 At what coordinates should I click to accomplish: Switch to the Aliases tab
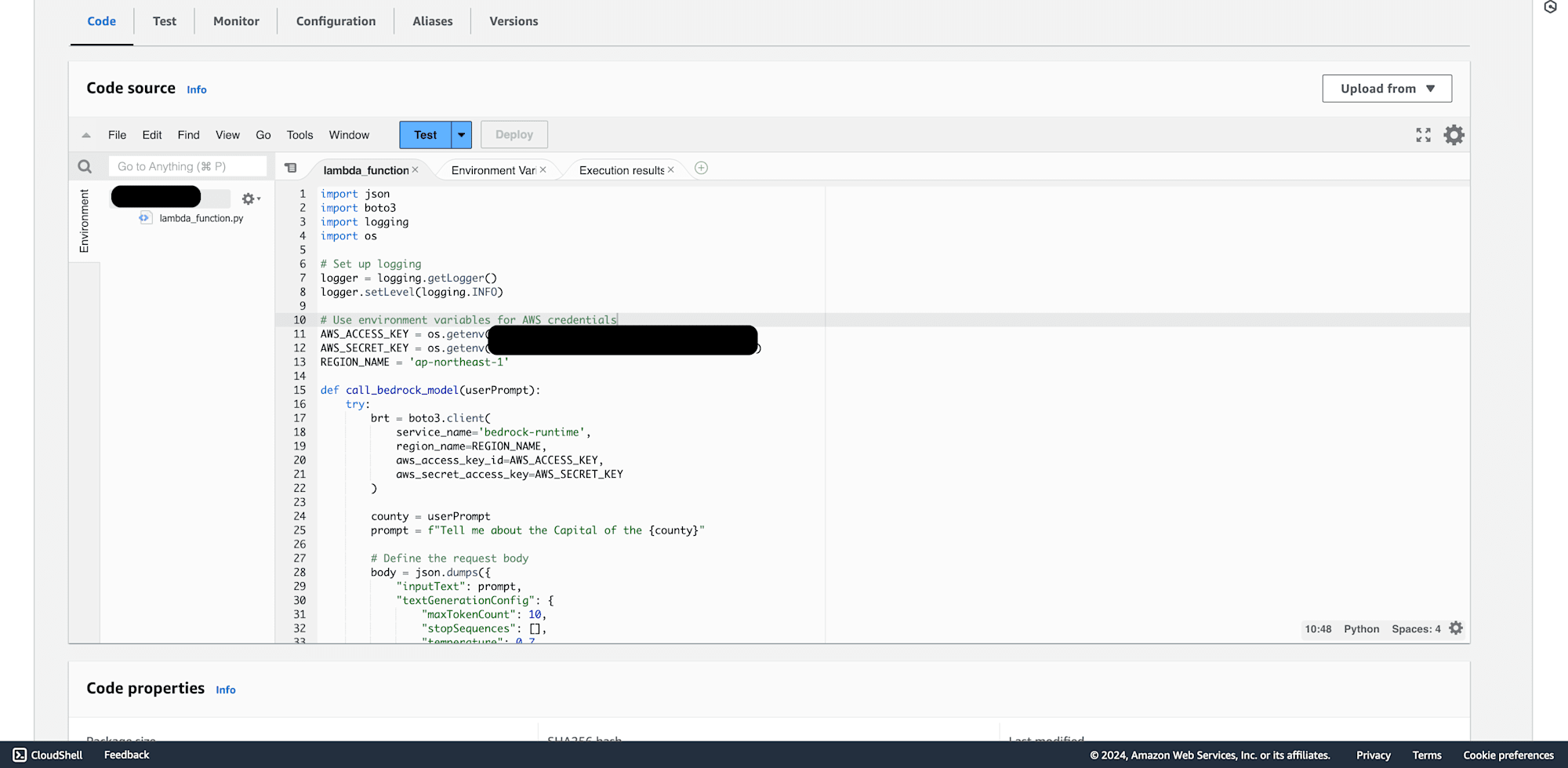point(433,21)
